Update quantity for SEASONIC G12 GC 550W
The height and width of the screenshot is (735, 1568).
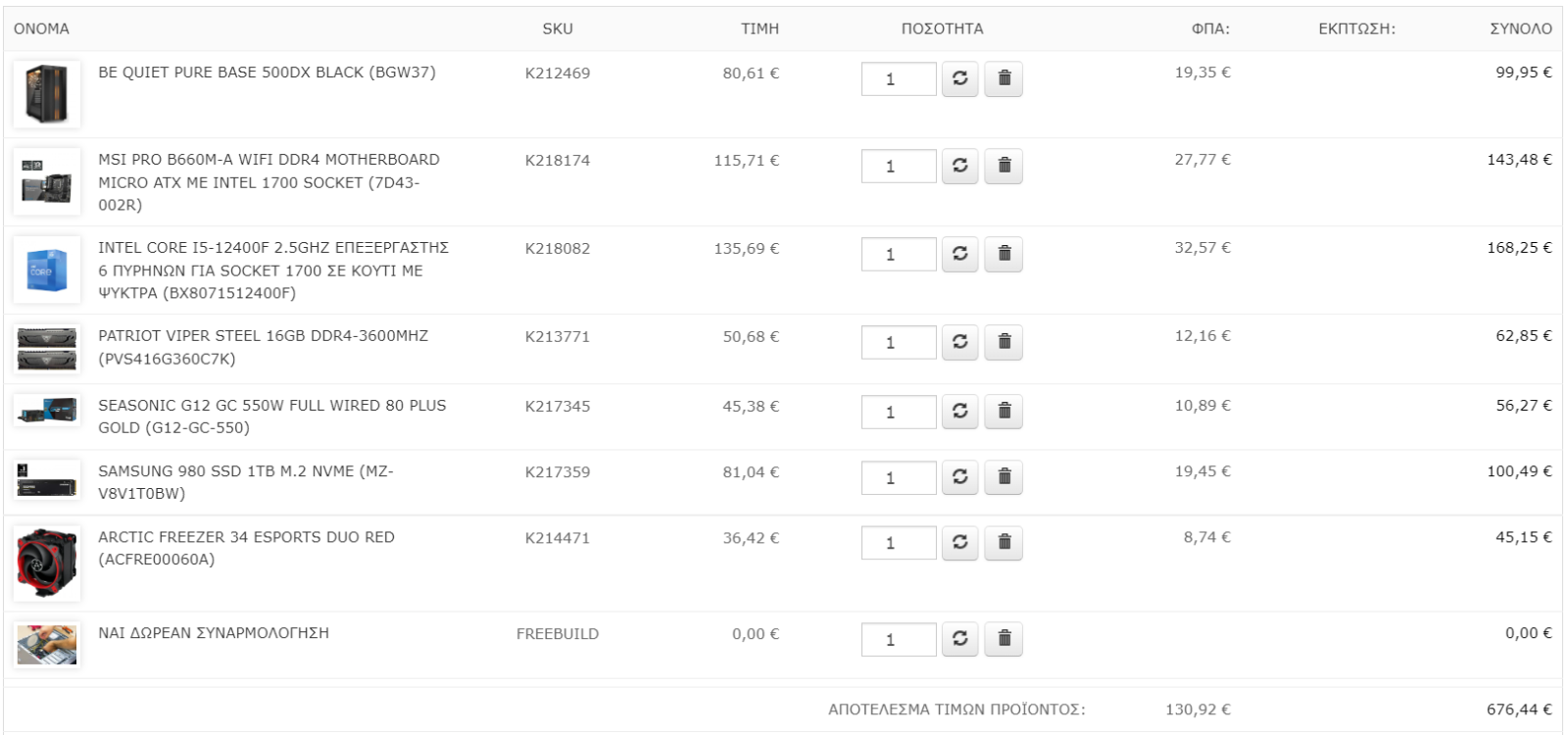click(960, 412)
